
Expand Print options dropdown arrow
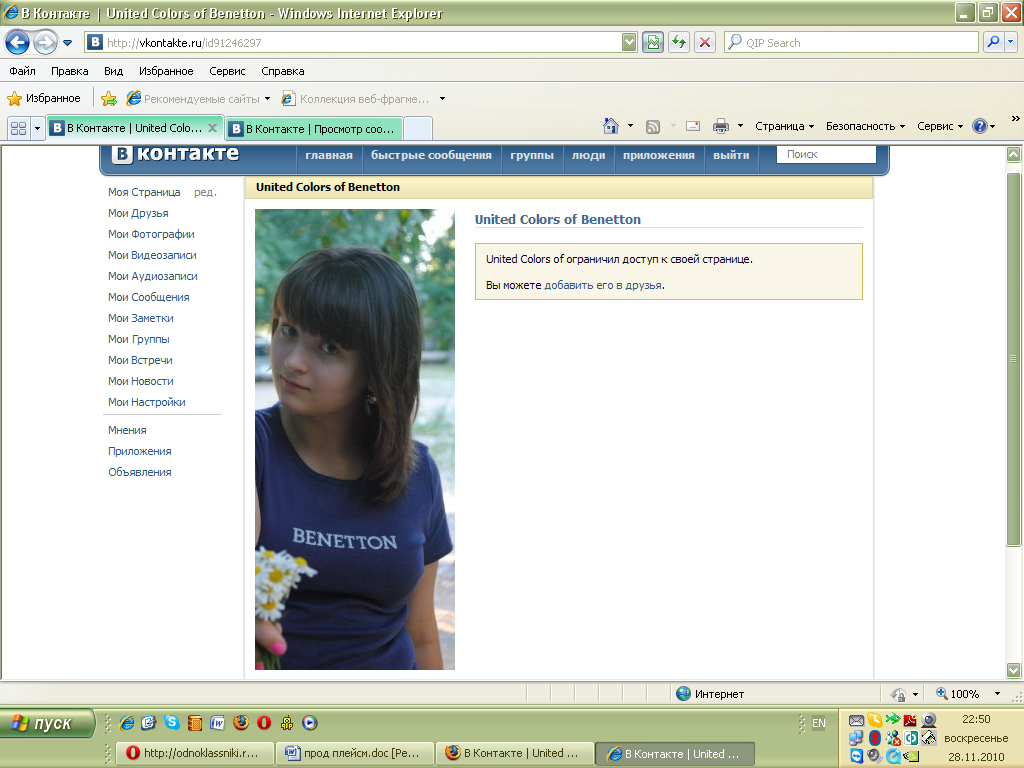click(740, 126)
